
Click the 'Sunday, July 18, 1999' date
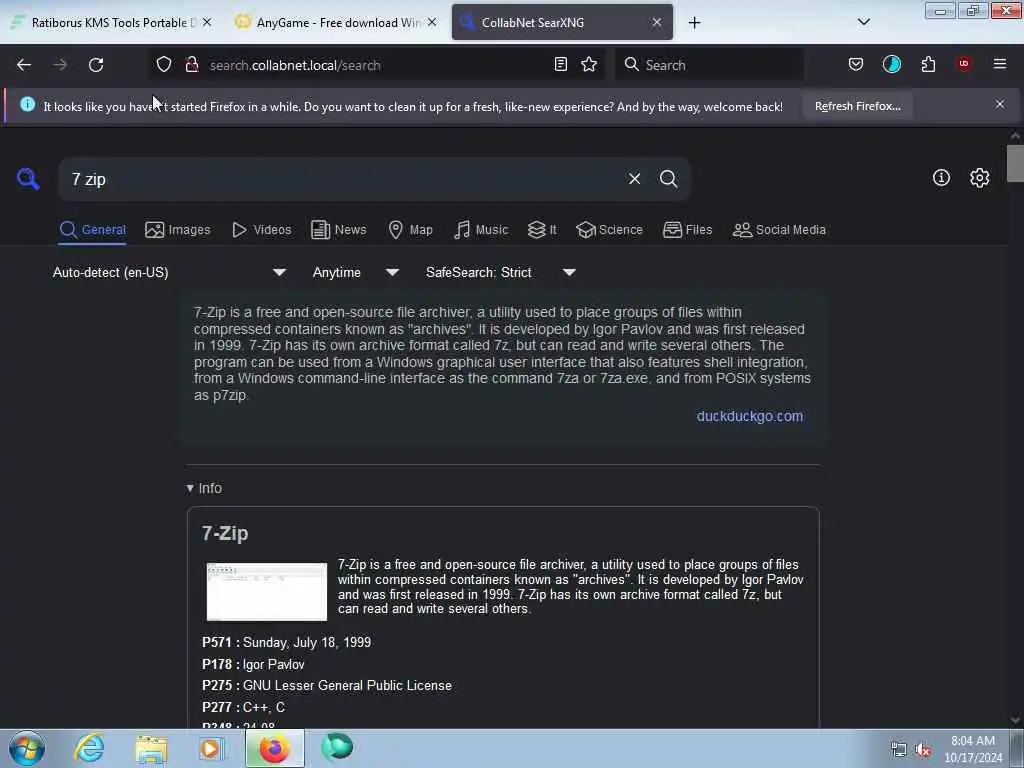point(307,643)
